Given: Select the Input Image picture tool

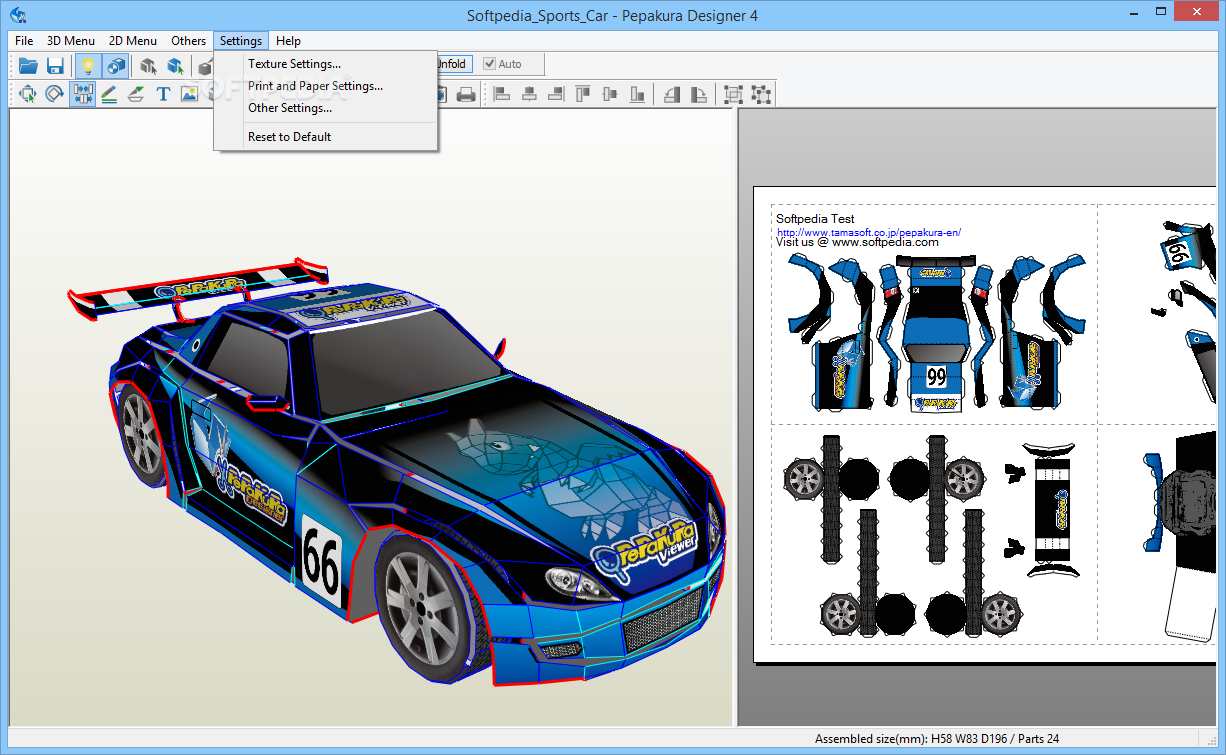Looking at the screenshot, I should click(189, 94).
